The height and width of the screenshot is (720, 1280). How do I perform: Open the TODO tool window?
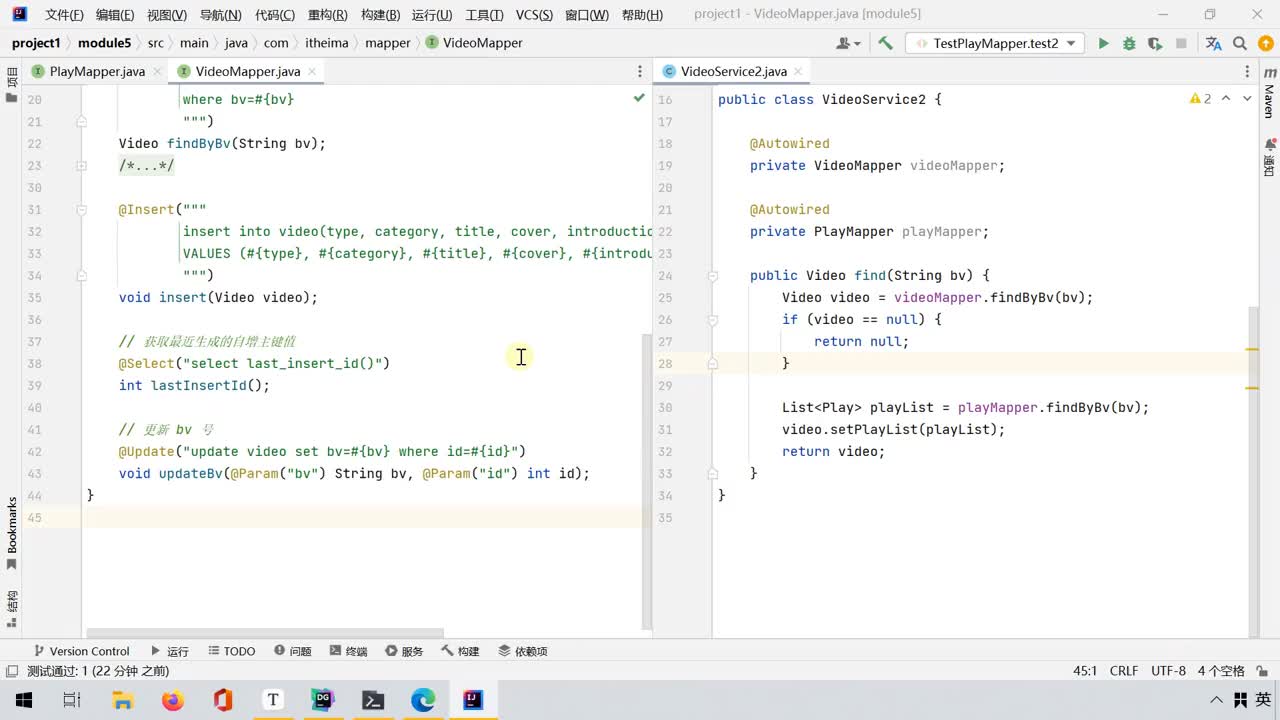click(x=231, y=651)
